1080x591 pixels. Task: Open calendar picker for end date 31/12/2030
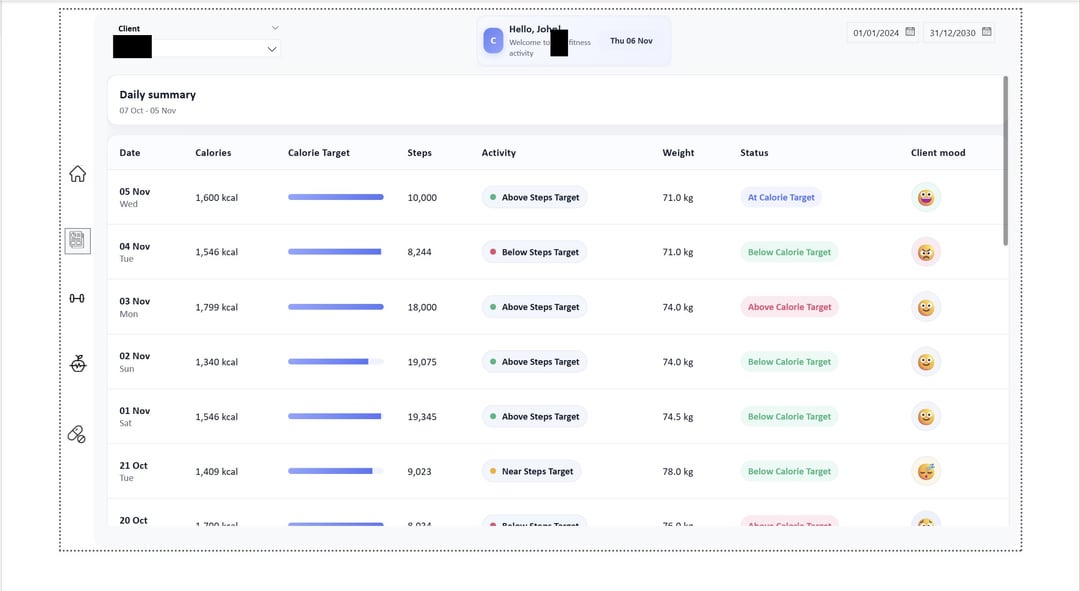point(987,32)
